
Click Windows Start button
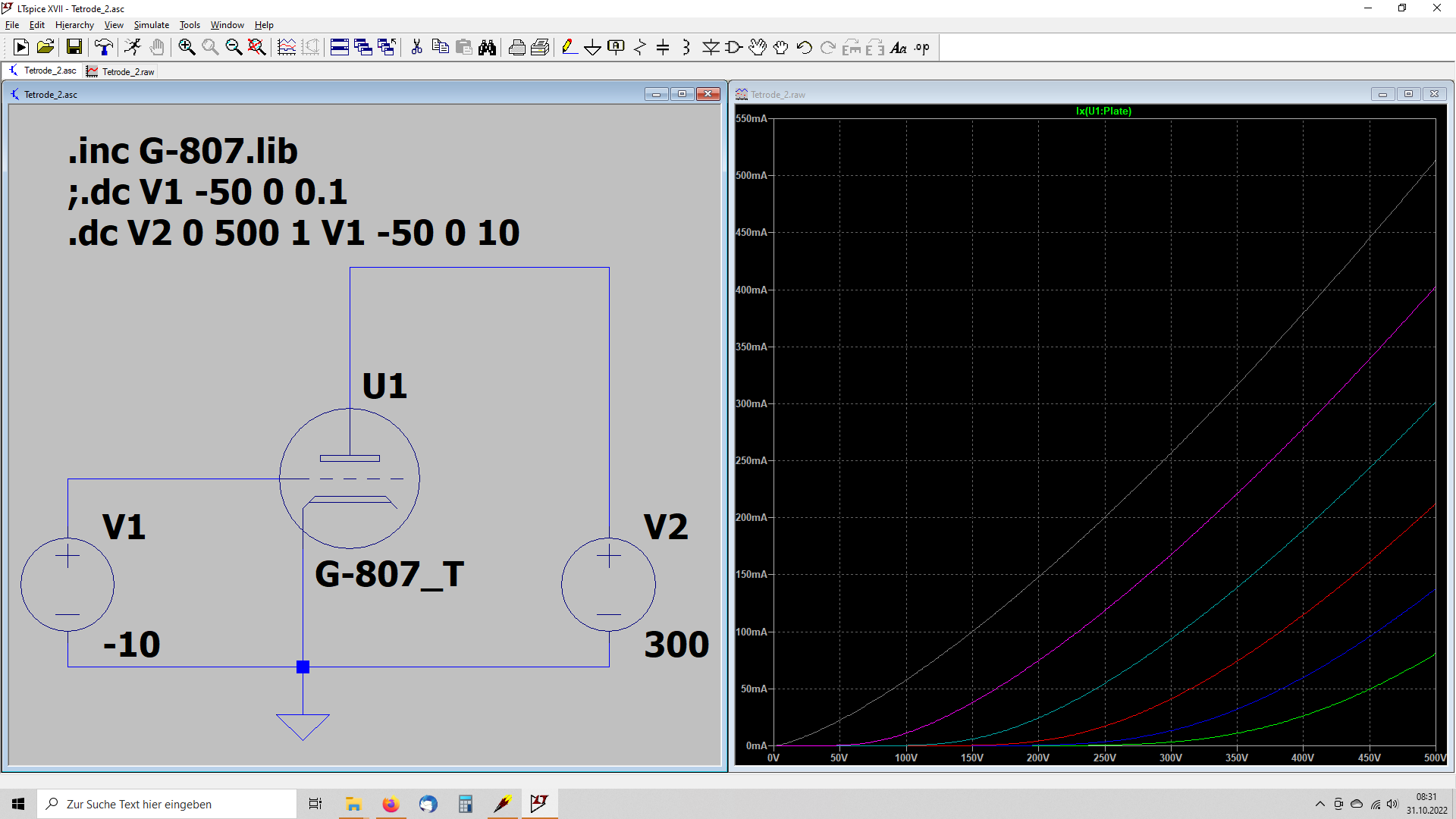(x=18, y=804)
